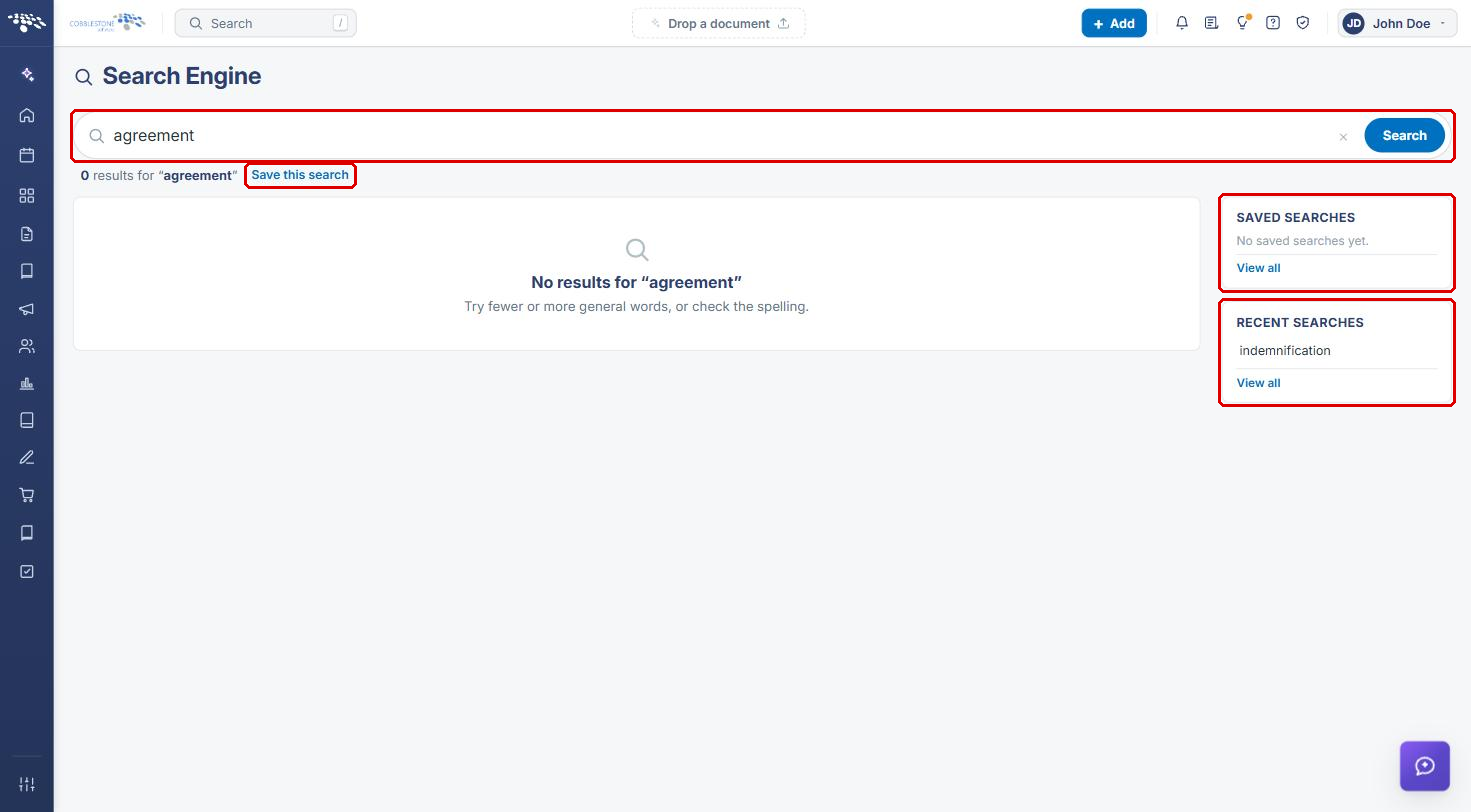Click the JD avatar circle

(x=1354, y=23)
